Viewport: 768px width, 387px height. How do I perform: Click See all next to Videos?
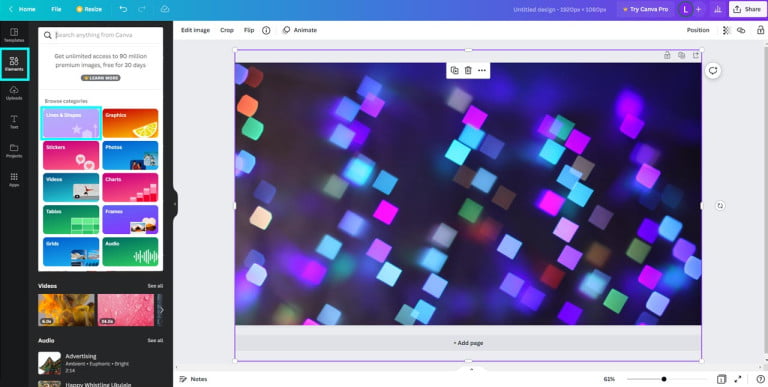pos(155,286)
